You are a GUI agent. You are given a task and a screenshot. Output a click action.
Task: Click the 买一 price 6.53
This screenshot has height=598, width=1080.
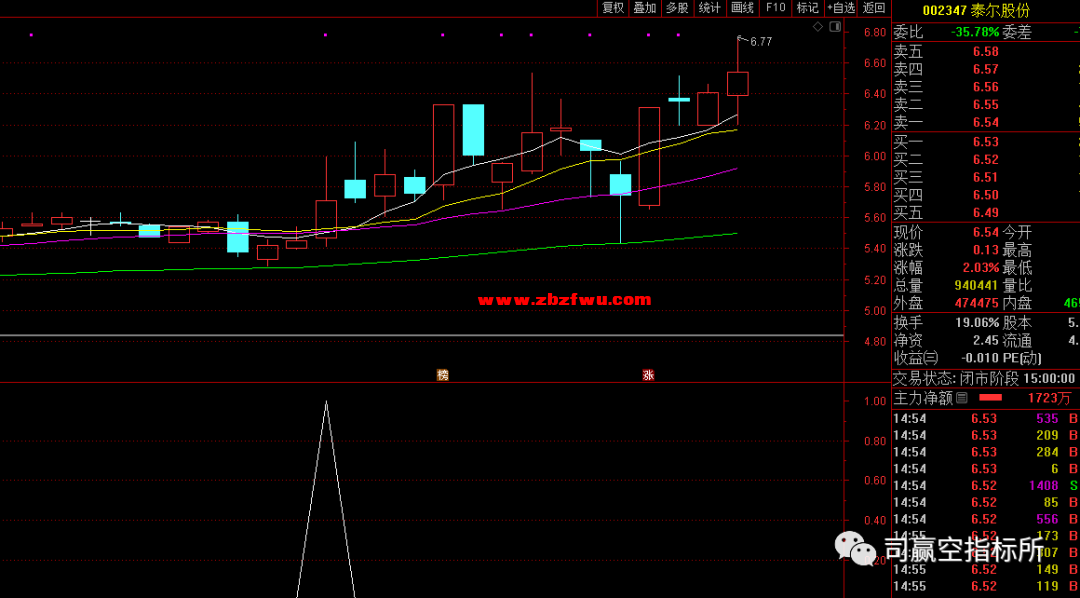pos(986,142)
